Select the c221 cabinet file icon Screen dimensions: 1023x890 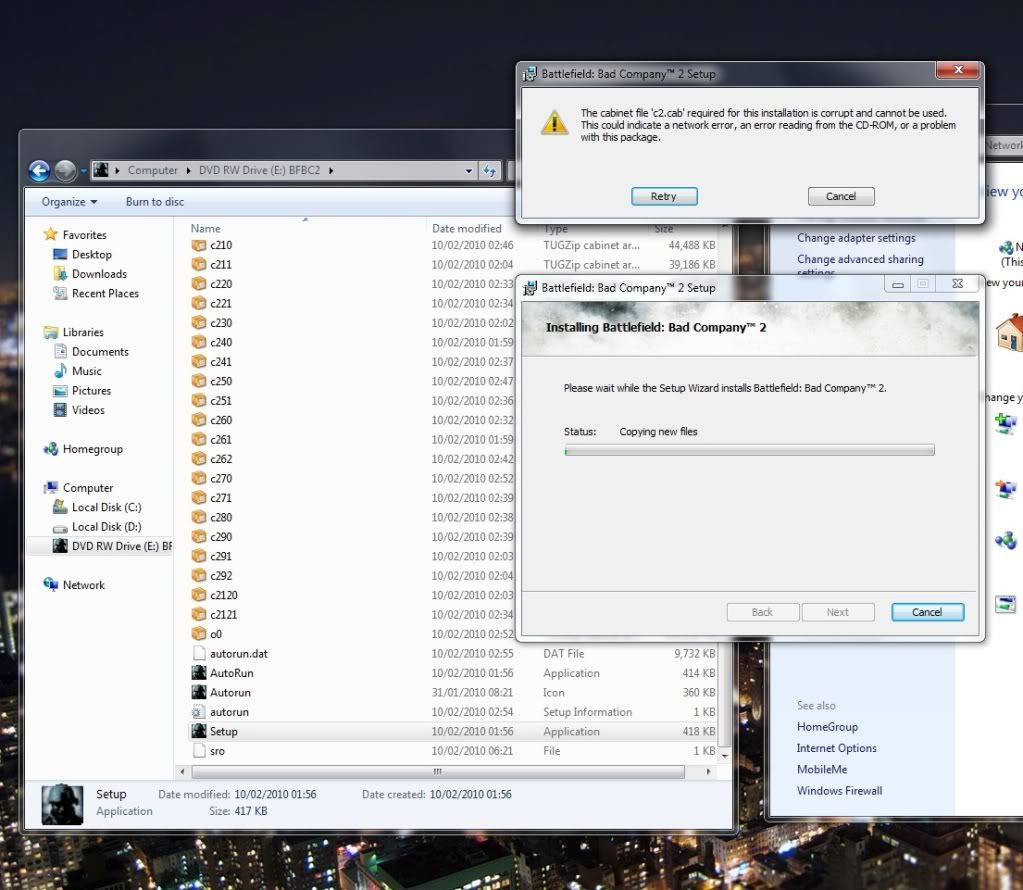[199, 303]
